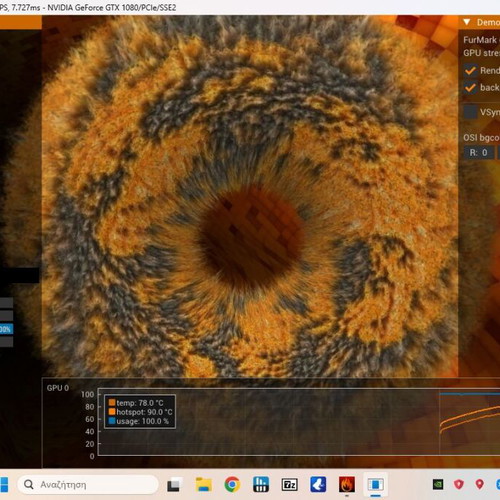The width and height of the screenshot is (500, 500).
Task: Click the Windows search box
Action: 88,484
